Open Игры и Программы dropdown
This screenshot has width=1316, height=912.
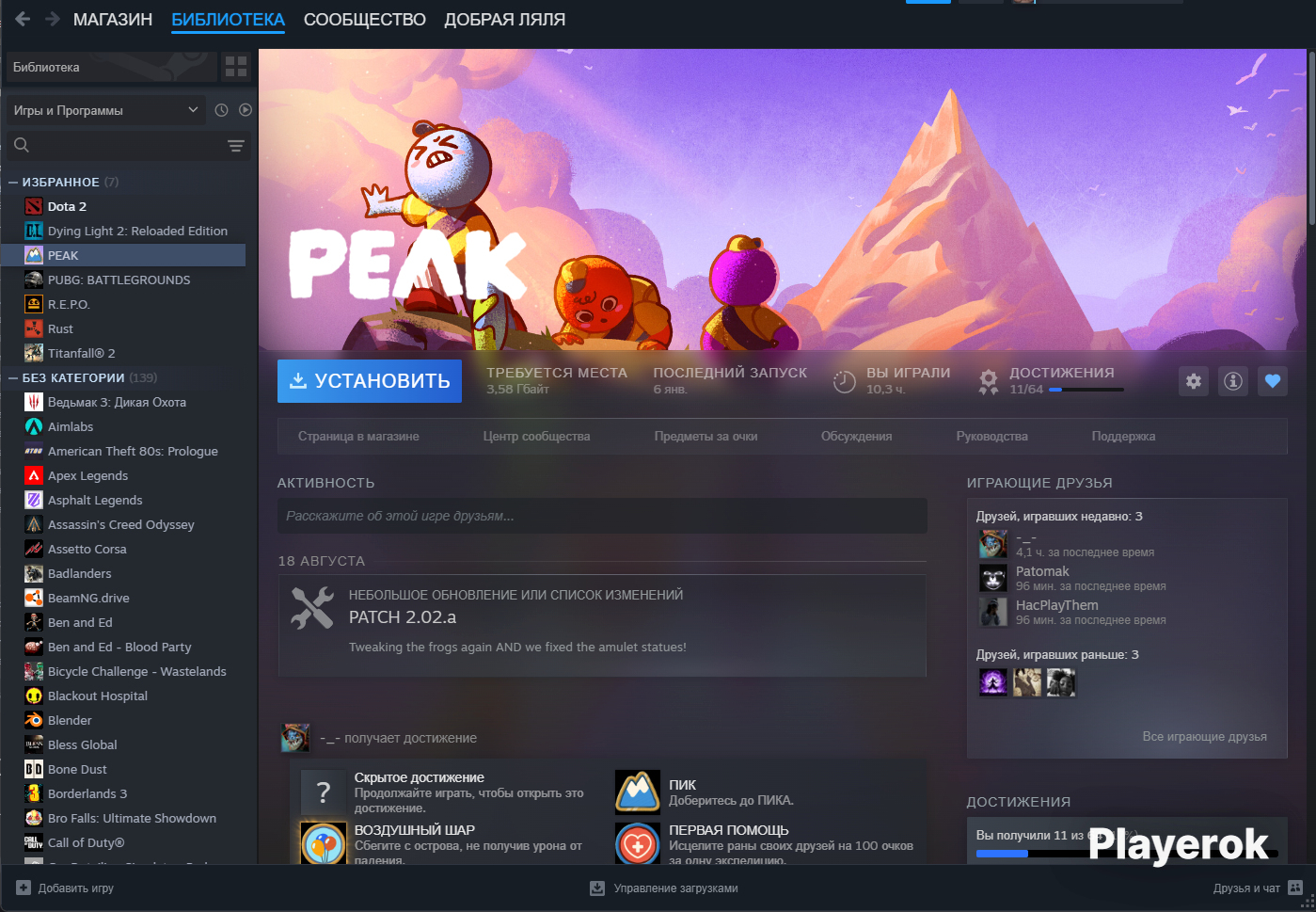point(105,110)
